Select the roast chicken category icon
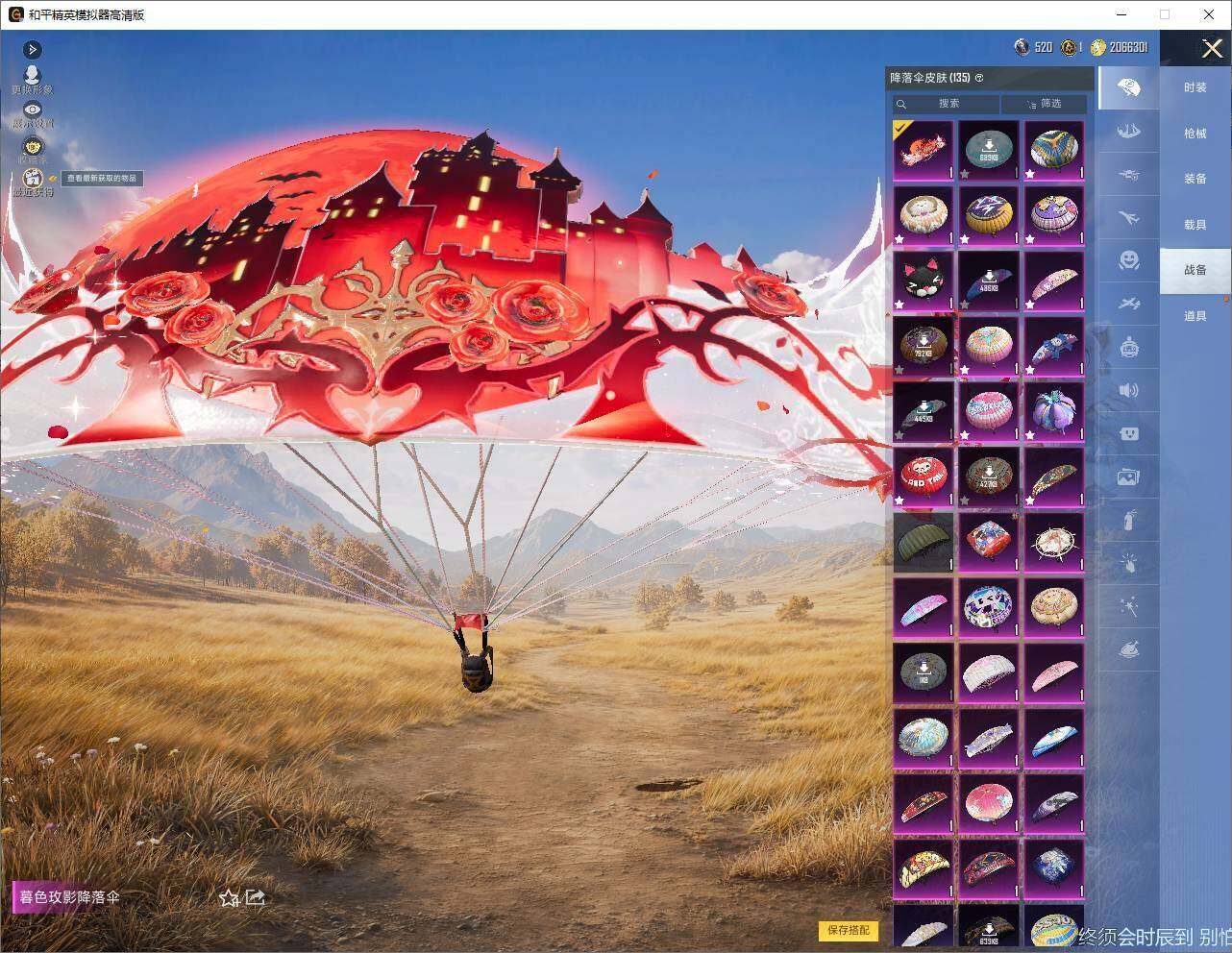 pyautogui.click(x=1129, y=650)
